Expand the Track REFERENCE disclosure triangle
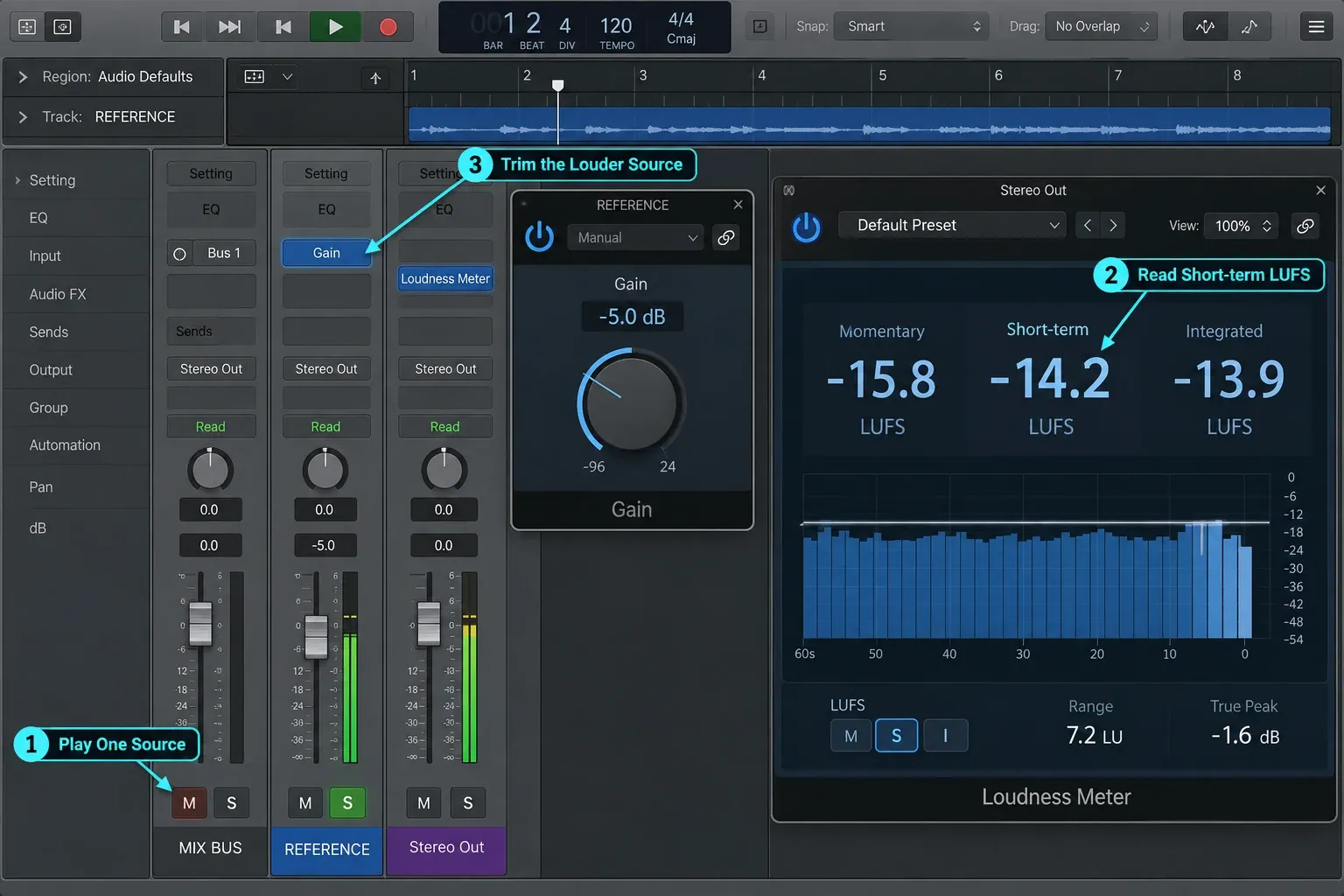 (23, 117)
